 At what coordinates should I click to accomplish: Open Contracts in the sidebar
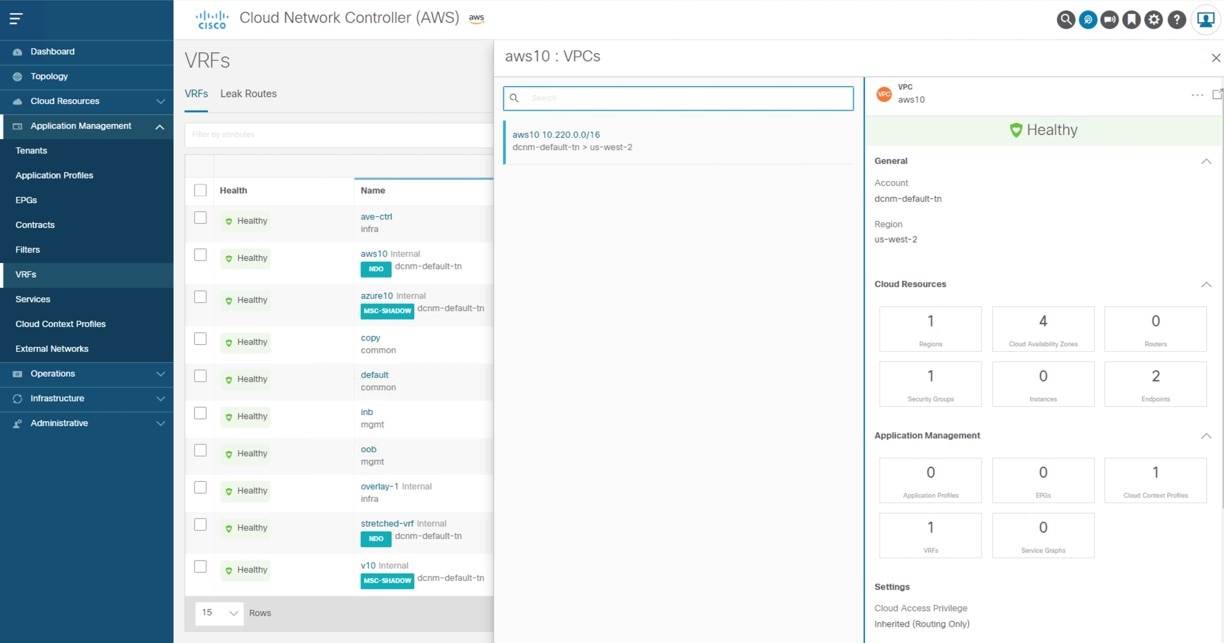coord(35,225)
